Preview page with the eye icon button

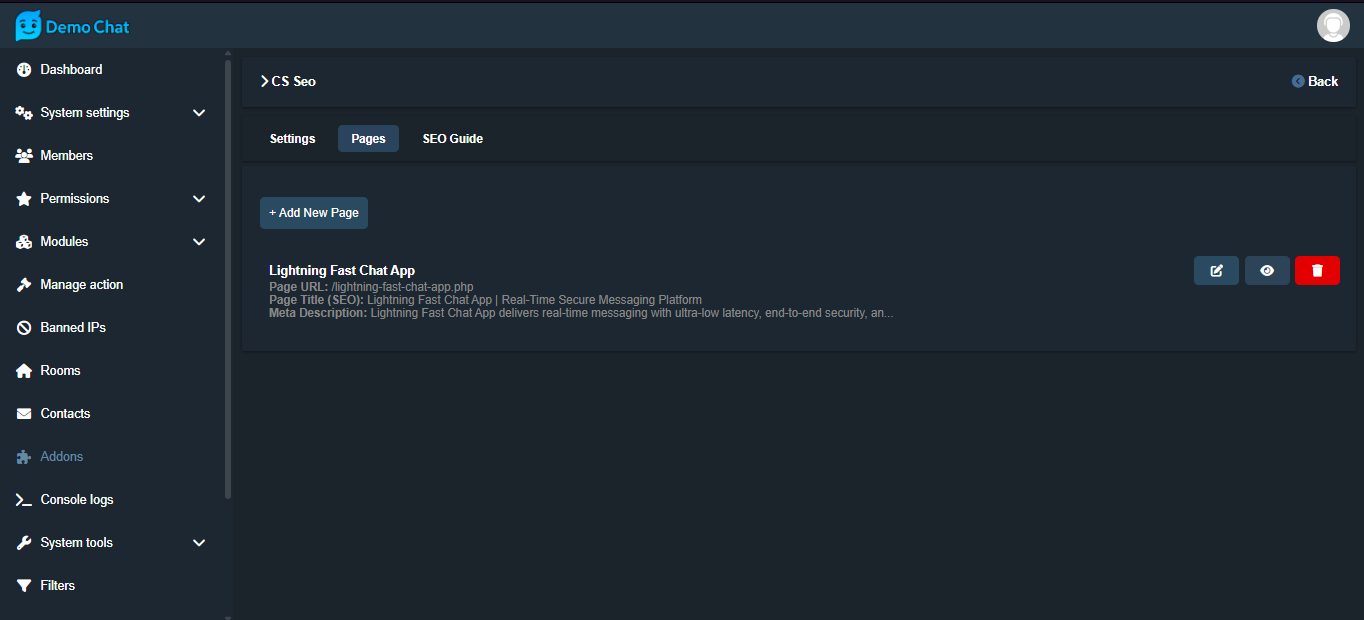pos(1267,271)
